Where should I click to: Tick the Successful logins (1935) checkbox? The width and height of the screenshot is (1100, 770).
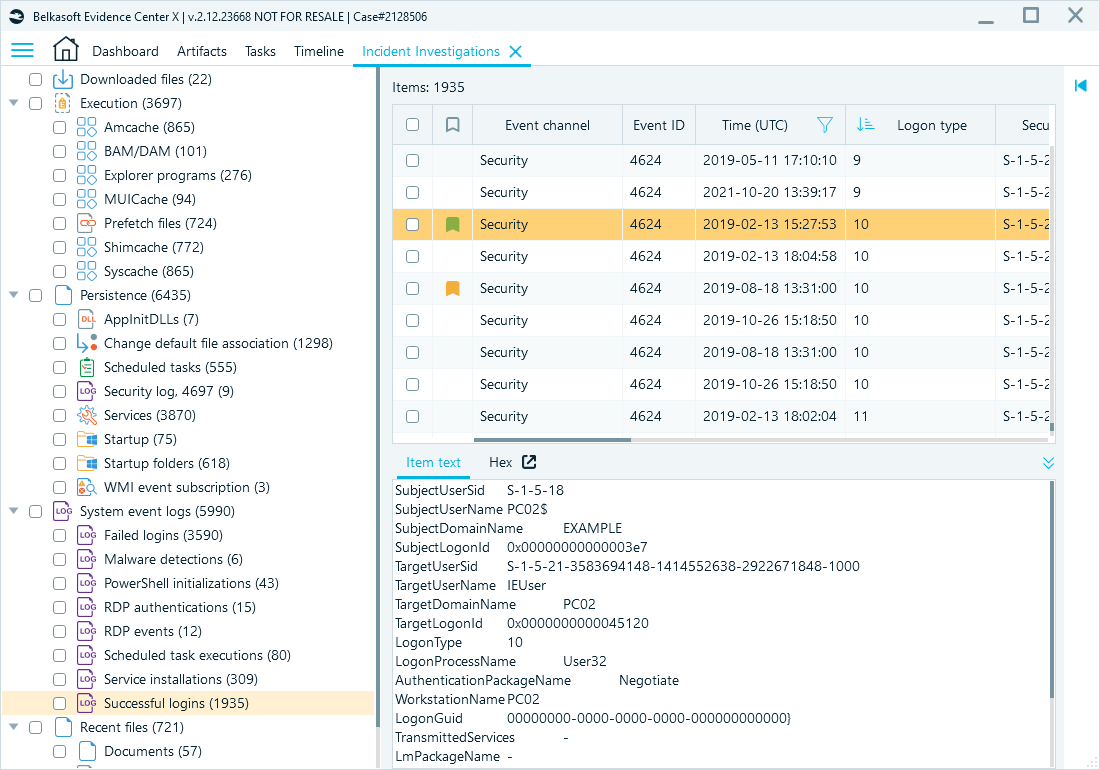click(60, 703)
